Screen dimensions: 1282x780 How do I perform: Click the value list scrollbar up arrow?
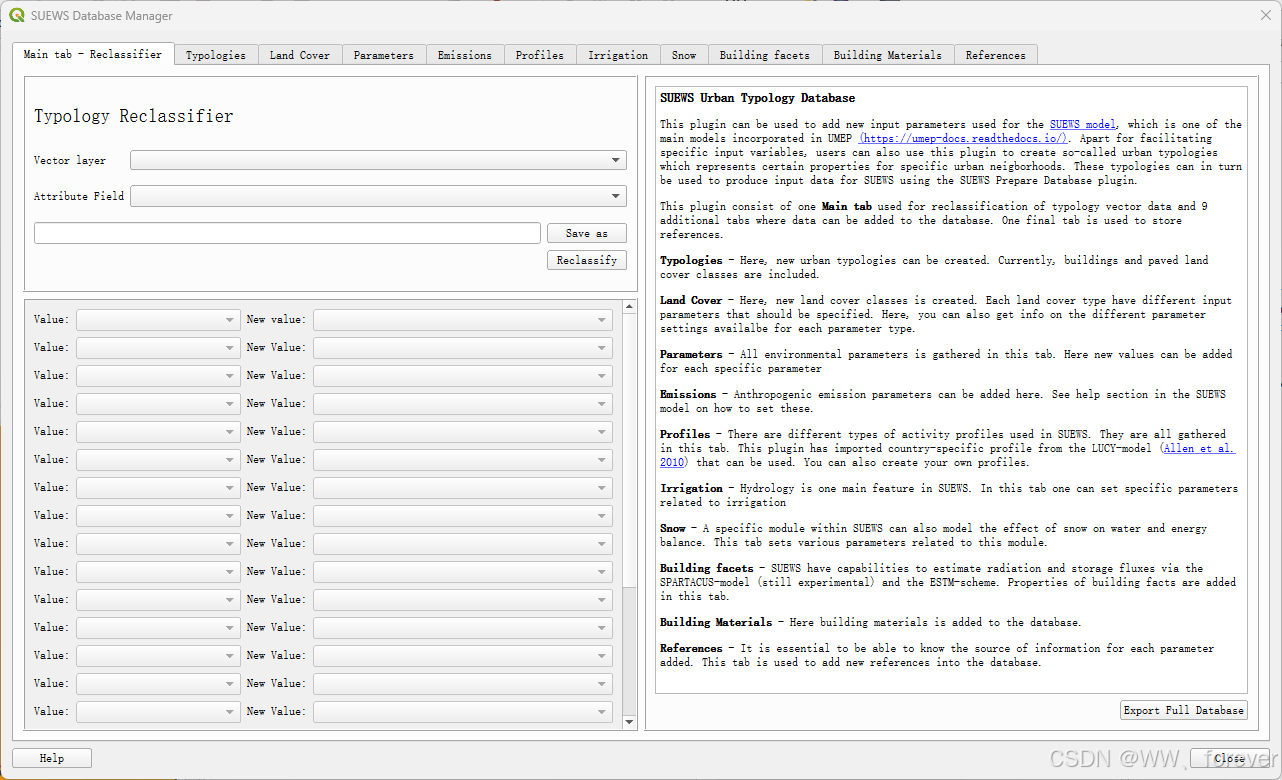pyautogui.click(x=629, y=307)
